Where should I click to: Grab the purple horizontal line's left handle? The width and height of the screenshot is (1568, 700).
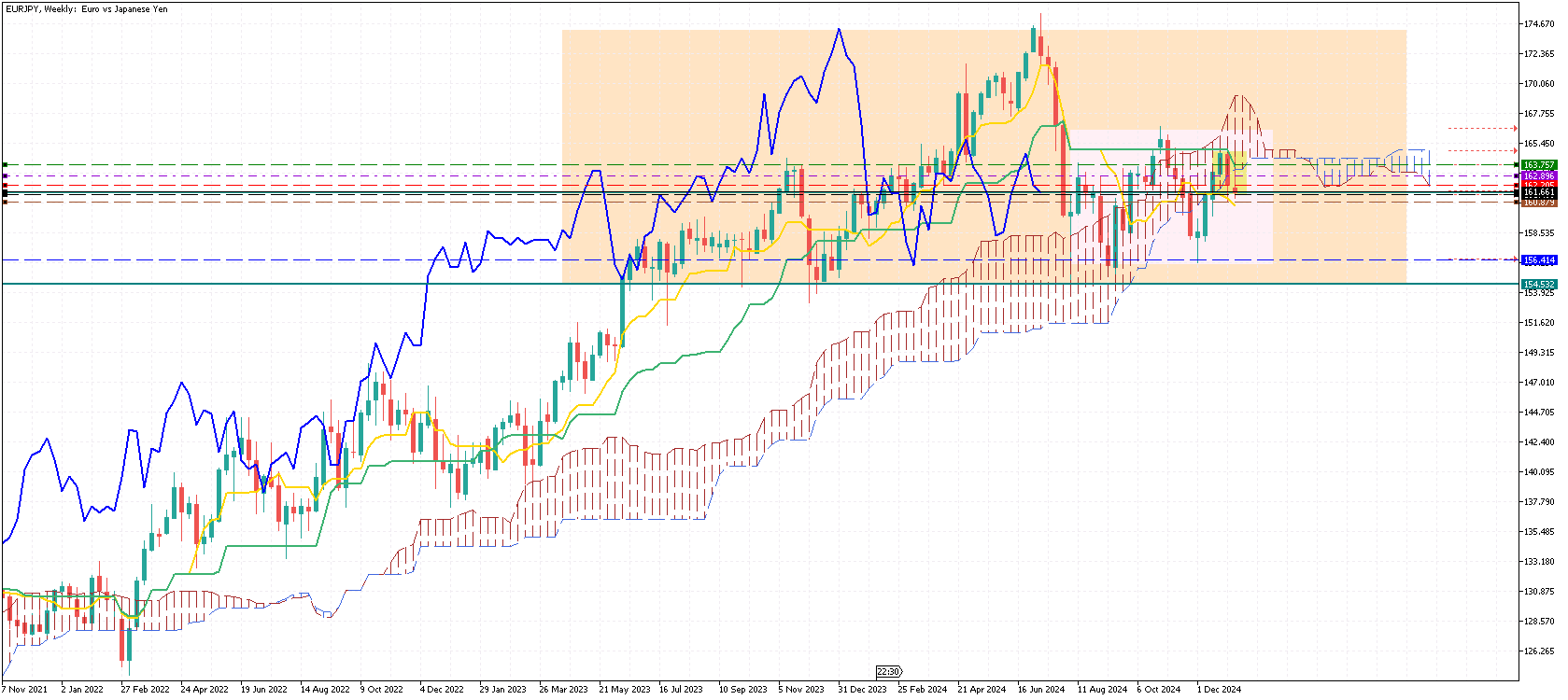(x=5, y=176)
